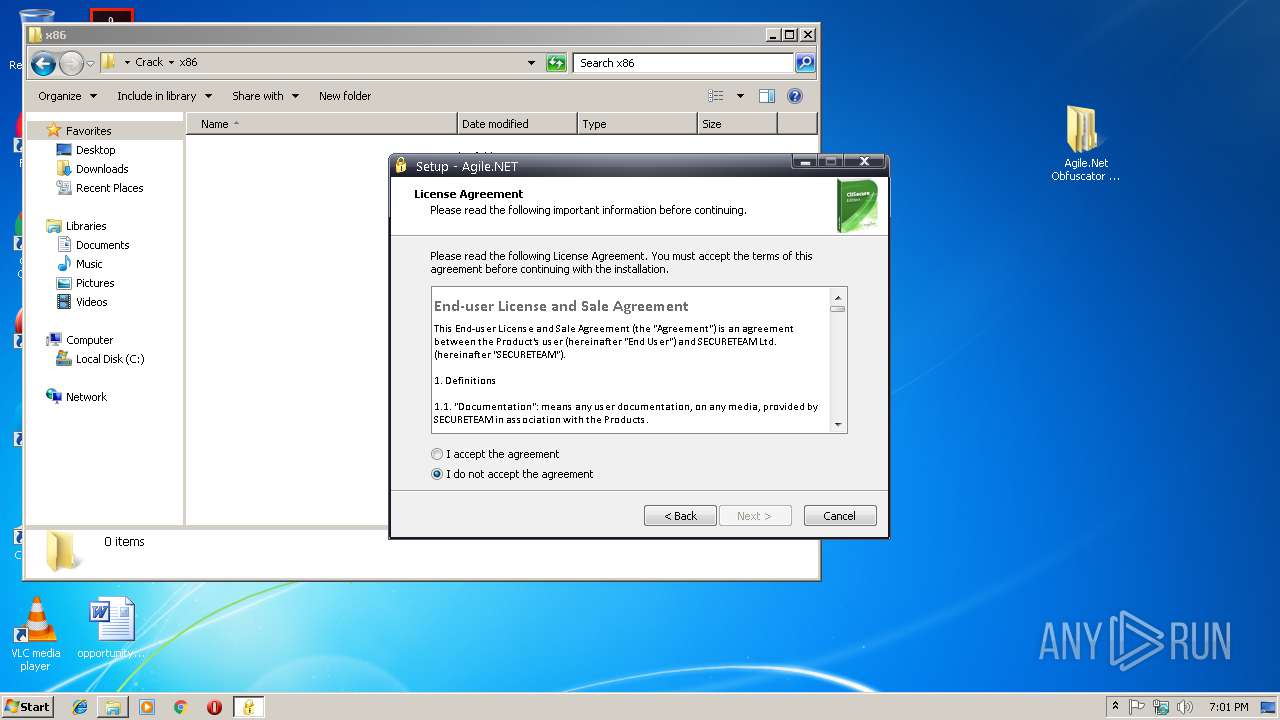
Task: Go forward in Explorer x86 window
Action: (71, 64)
